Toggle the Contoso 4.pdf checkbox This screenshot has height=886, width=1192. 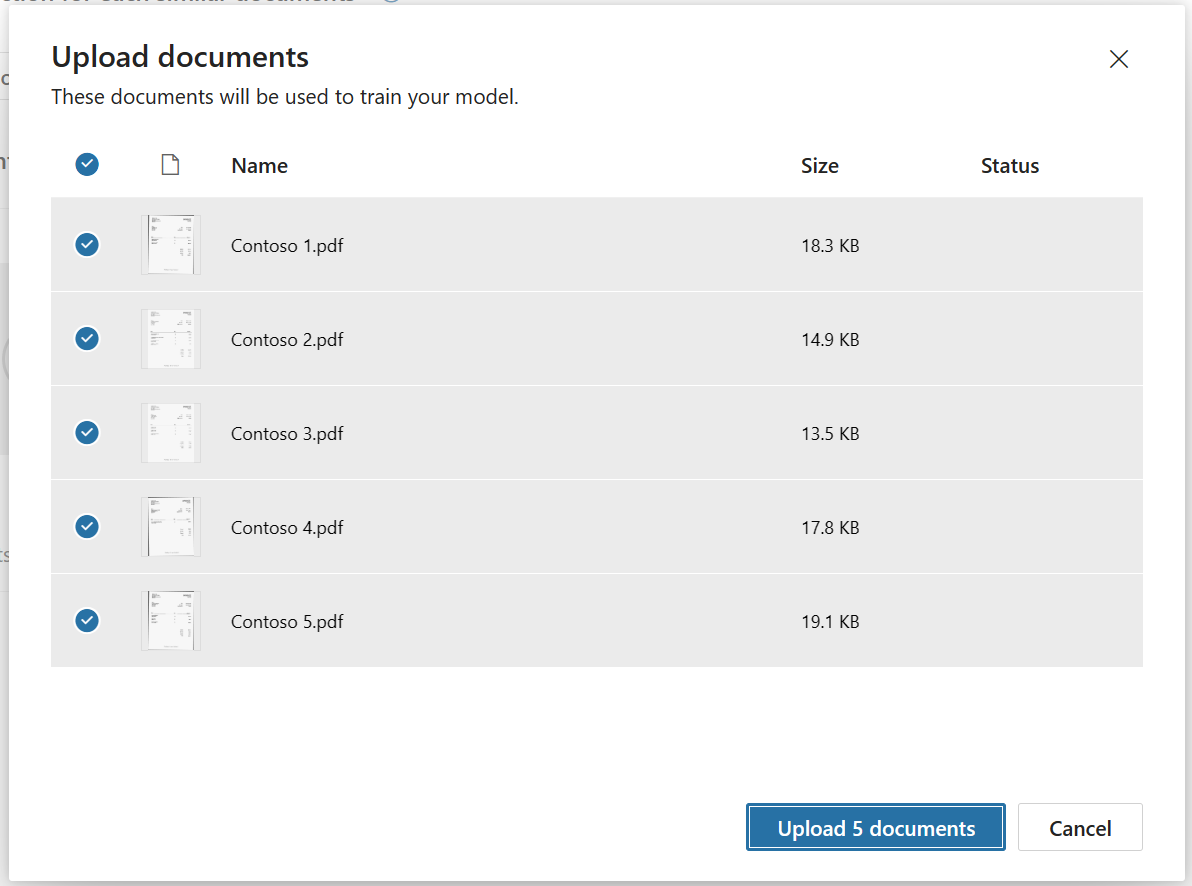click(x=87, y=526)
